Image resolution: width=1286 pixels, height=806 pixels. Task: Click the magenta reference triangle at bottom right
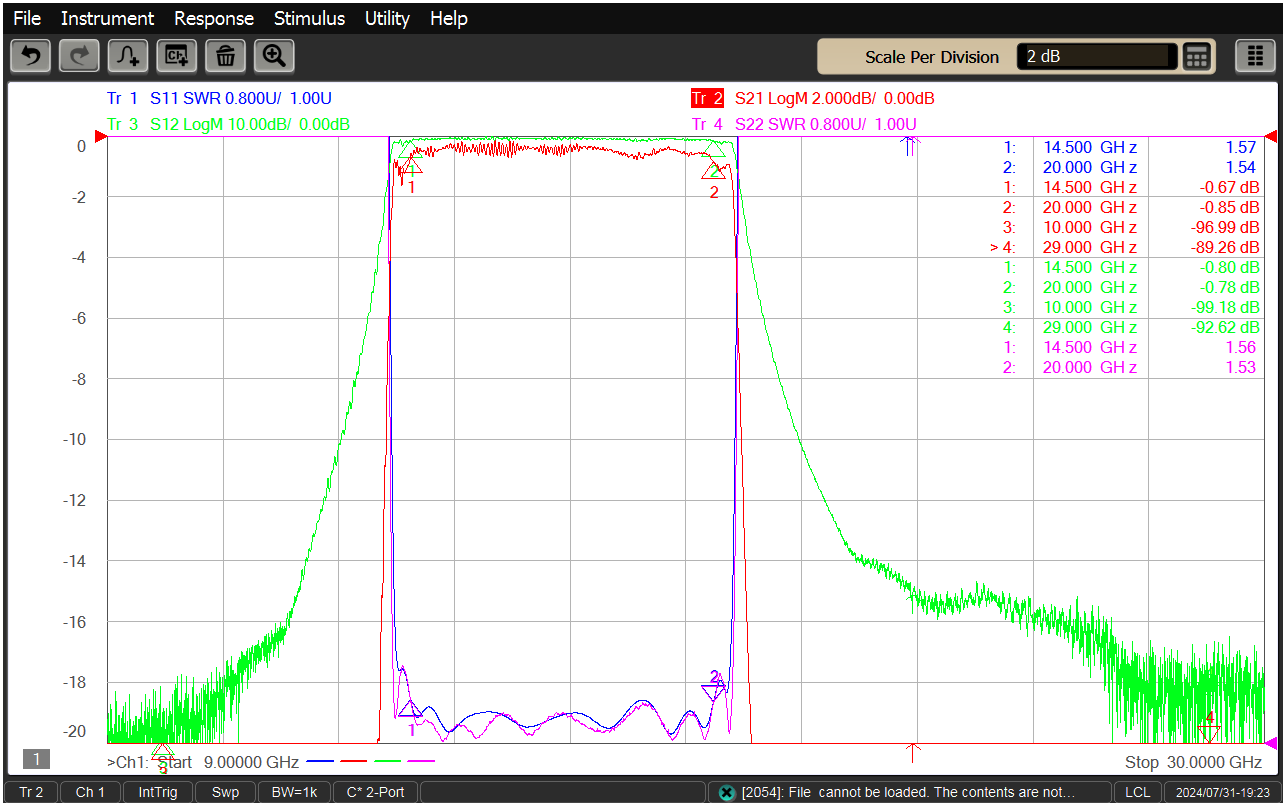(x=1271, y=743)
